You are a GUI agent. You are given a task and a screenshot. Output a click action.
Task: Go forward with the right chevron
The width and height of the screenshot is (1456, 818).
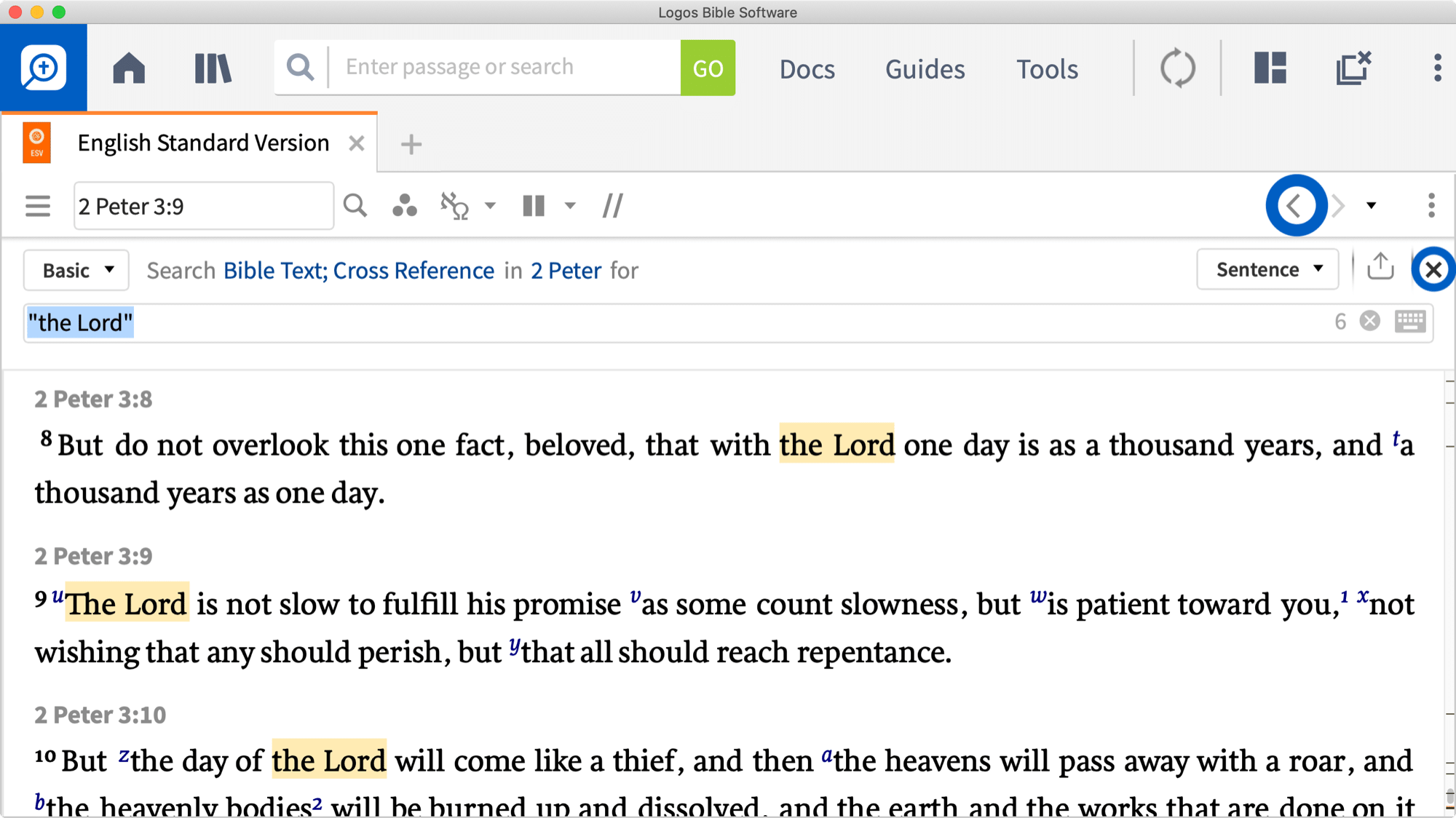1339,206
